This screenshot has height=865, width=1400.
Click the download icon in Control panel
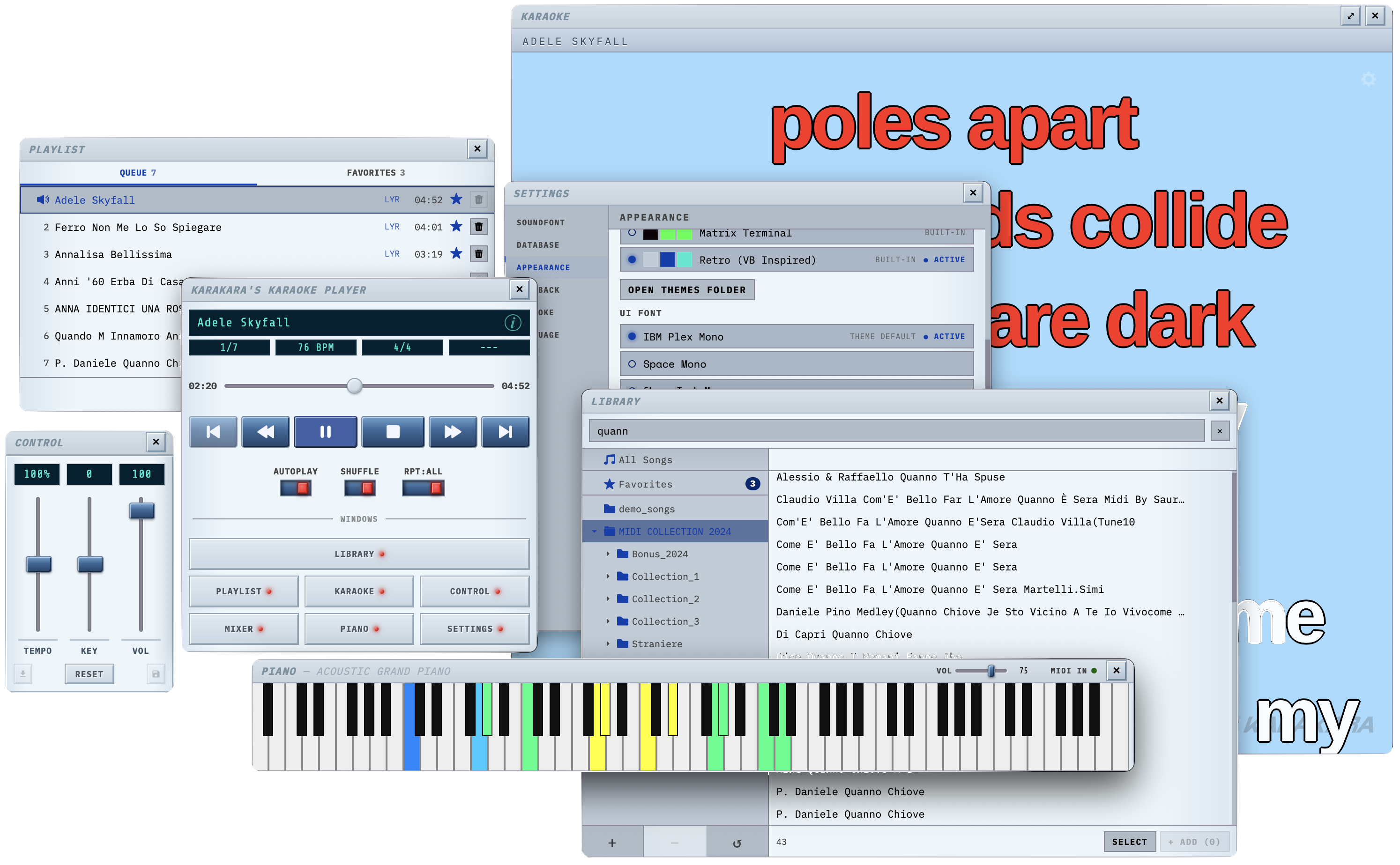tap(23, 674)
